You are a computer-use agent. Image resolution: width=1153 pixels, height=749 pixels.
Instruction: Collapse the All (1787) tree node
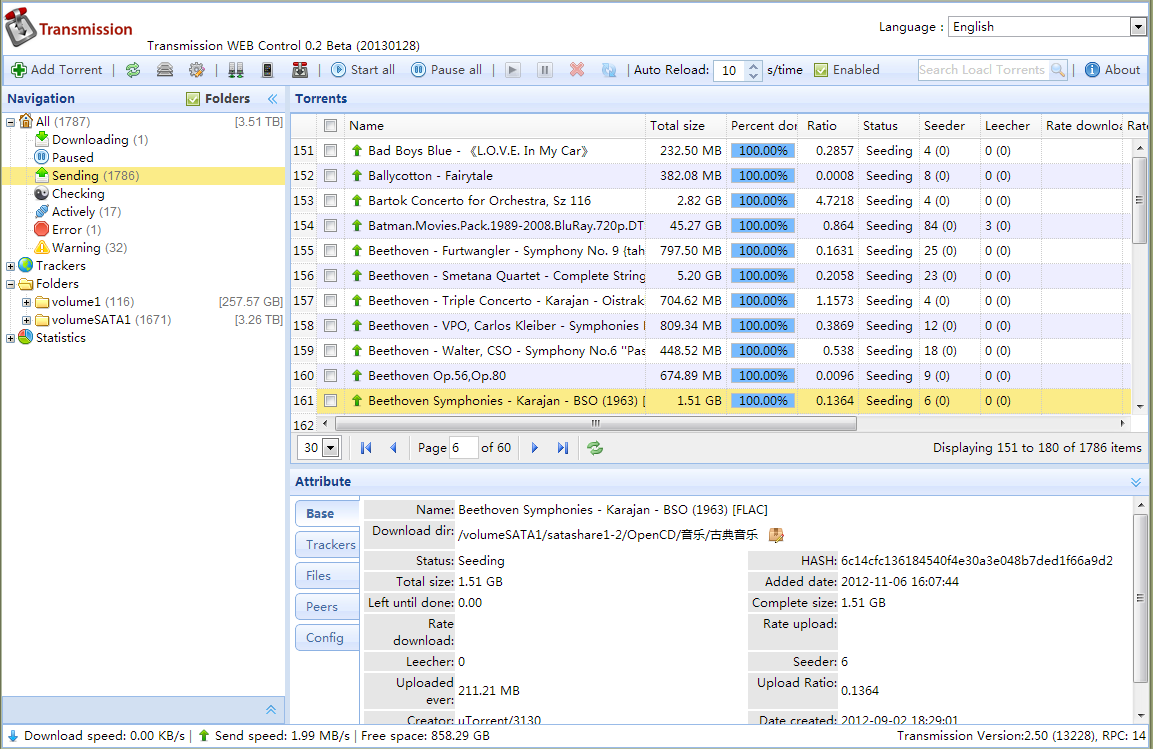tap(10, 122)
